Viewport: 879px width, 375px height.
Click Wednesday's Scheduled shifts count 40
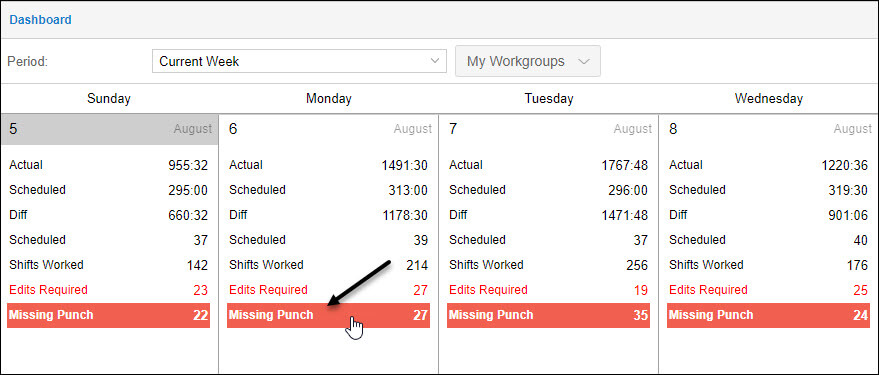[861, 240]
